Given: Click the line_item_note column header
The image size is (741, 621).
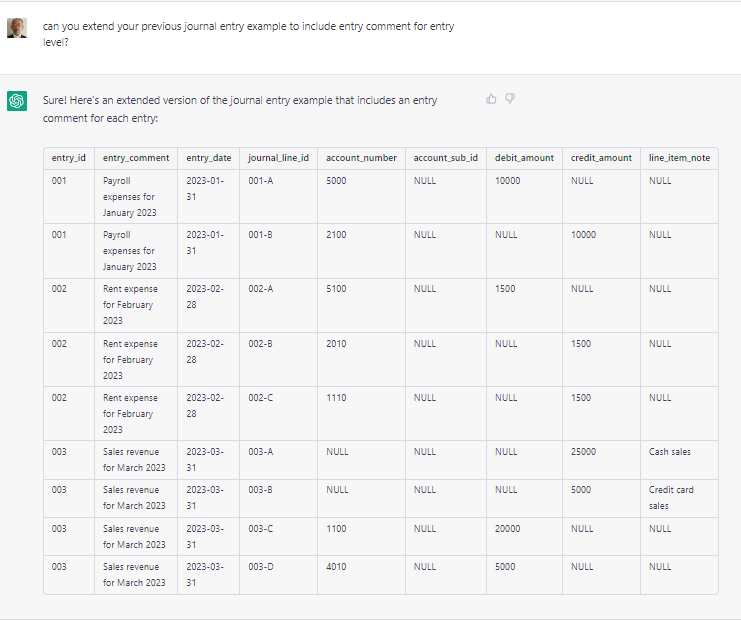Looking at the screenshot, I should (679, 158).
